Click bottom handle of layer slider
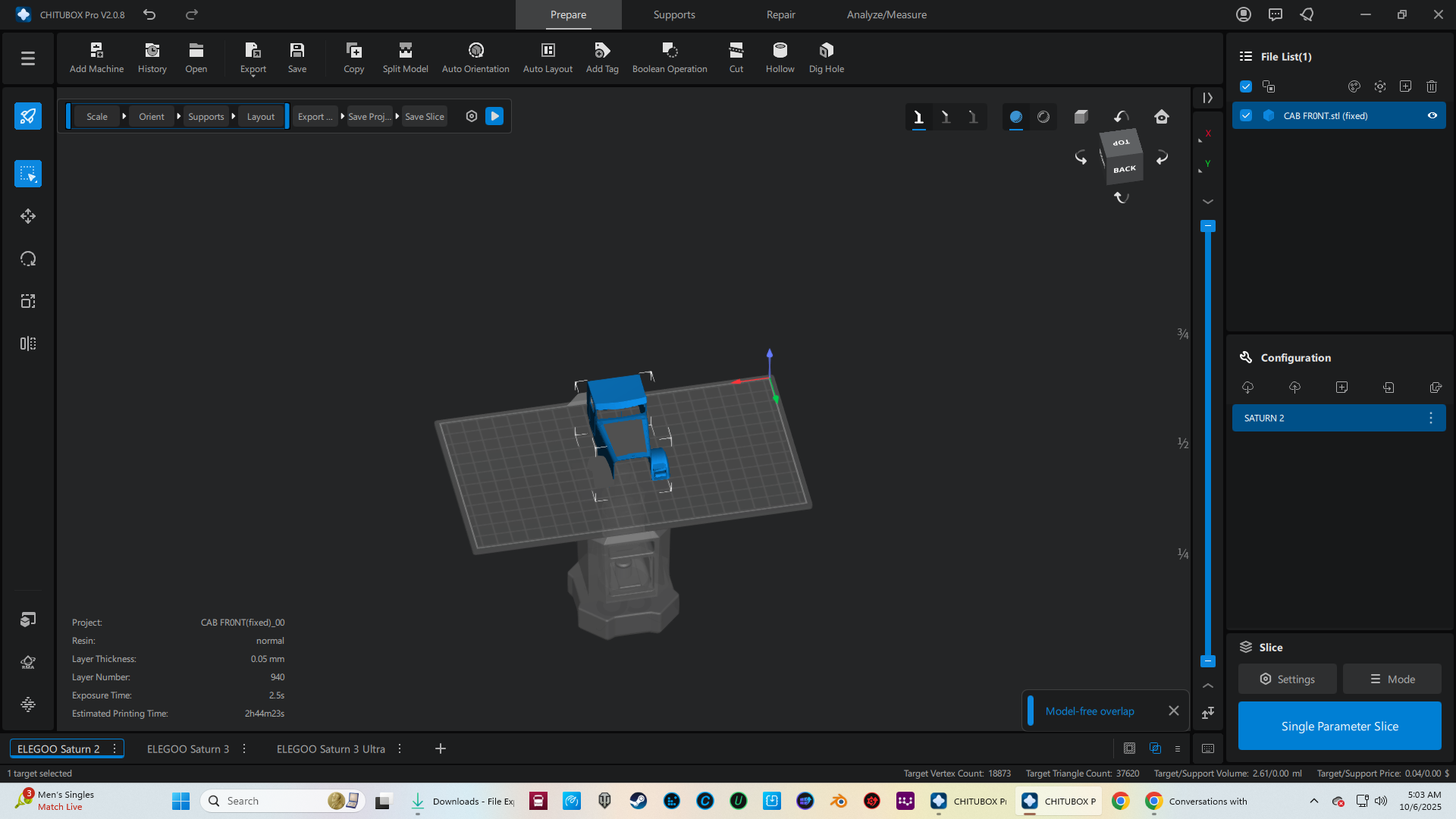This screenshot has width=1456, height=819. click(x=1208, y=661)
